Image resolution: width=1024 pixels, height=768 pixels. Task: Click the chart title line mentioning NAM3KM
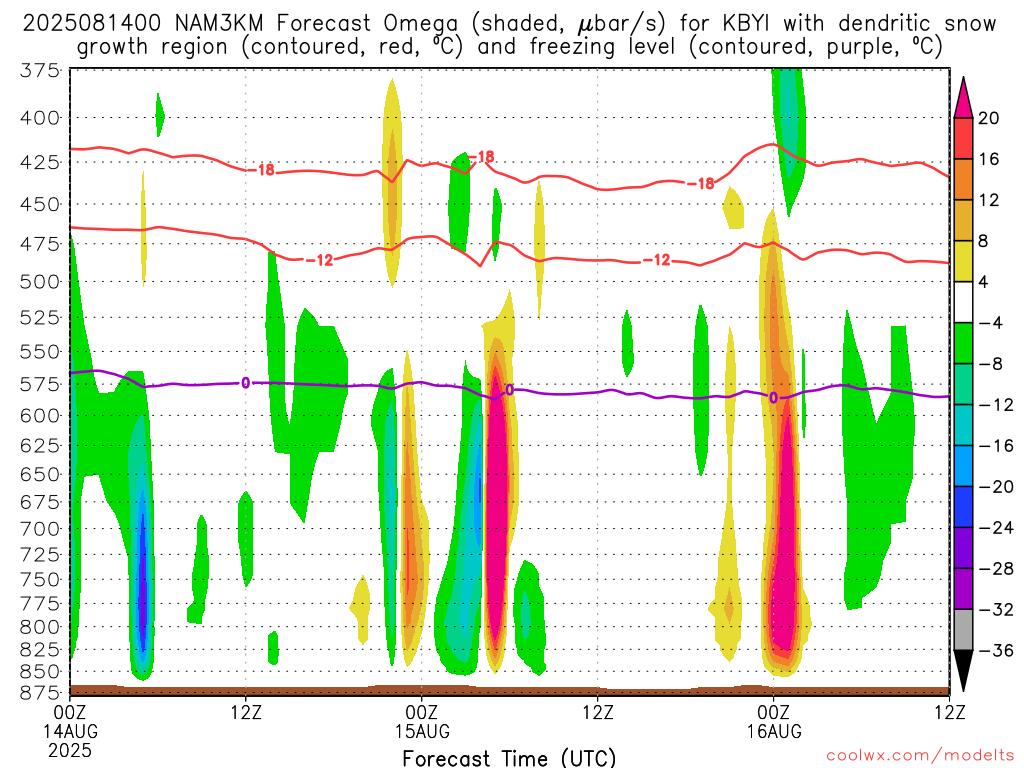click(509, 24)
